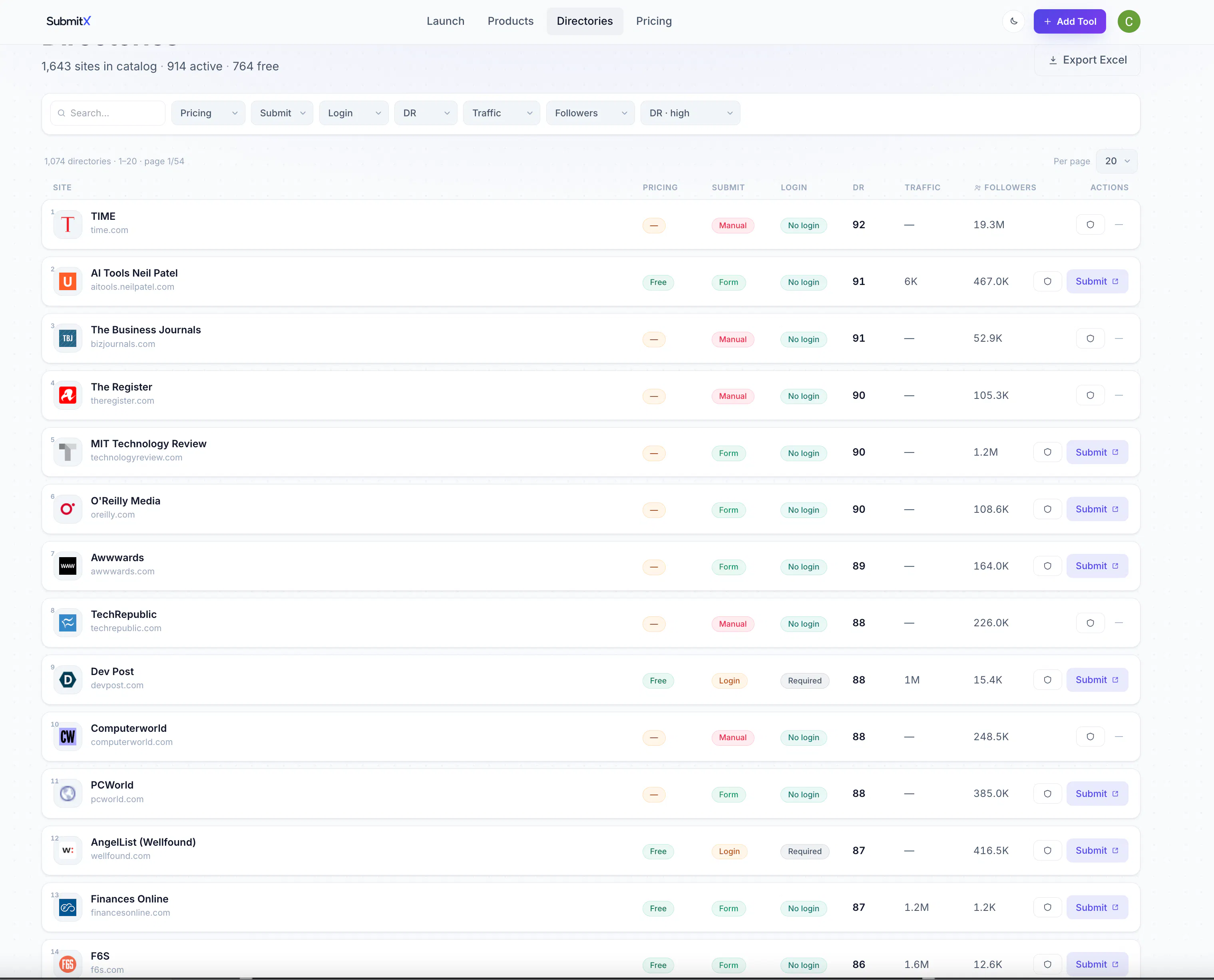Open the Followers filter dropdown
Viewport: 1214px width, 980px height.
[x=590, y=113]
